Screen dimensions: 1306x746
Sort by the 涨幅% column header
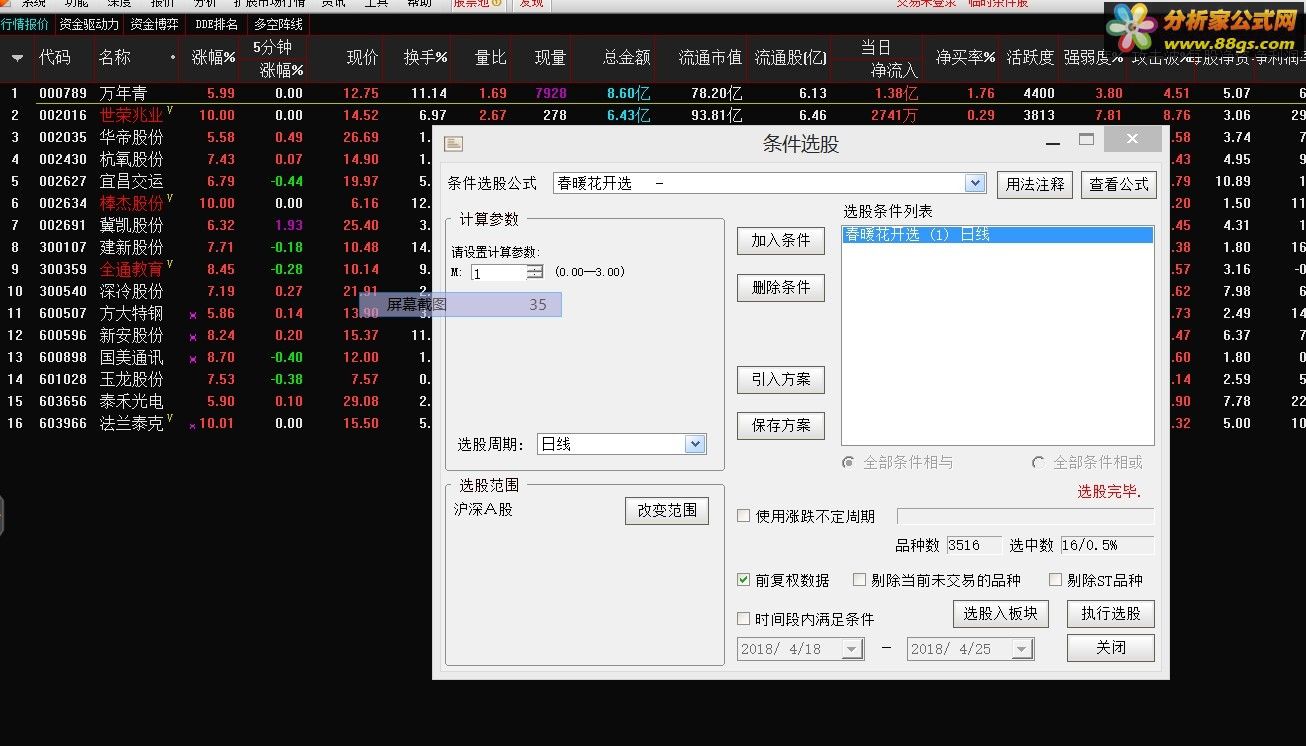(214, 58)
